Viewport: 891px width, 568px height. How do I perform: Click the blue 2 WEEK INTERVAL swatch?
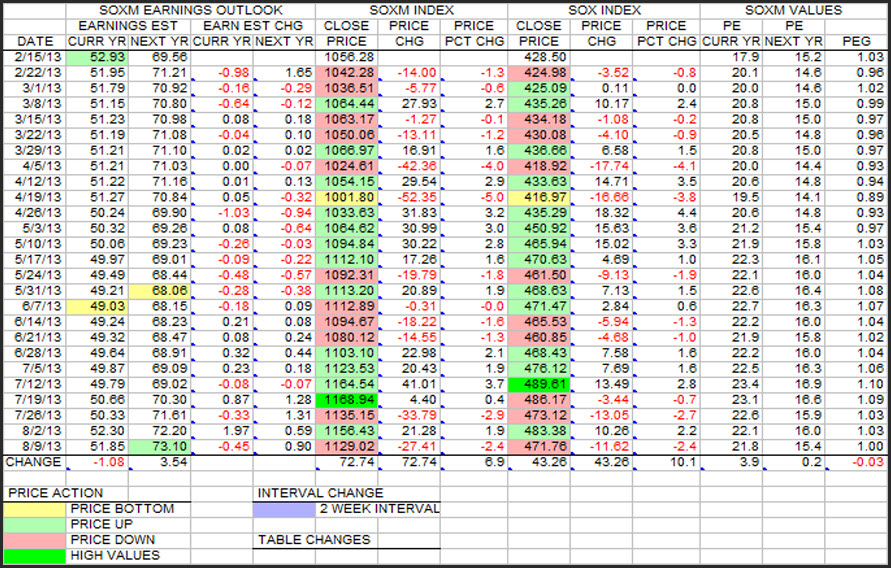[x=286, y=509]
